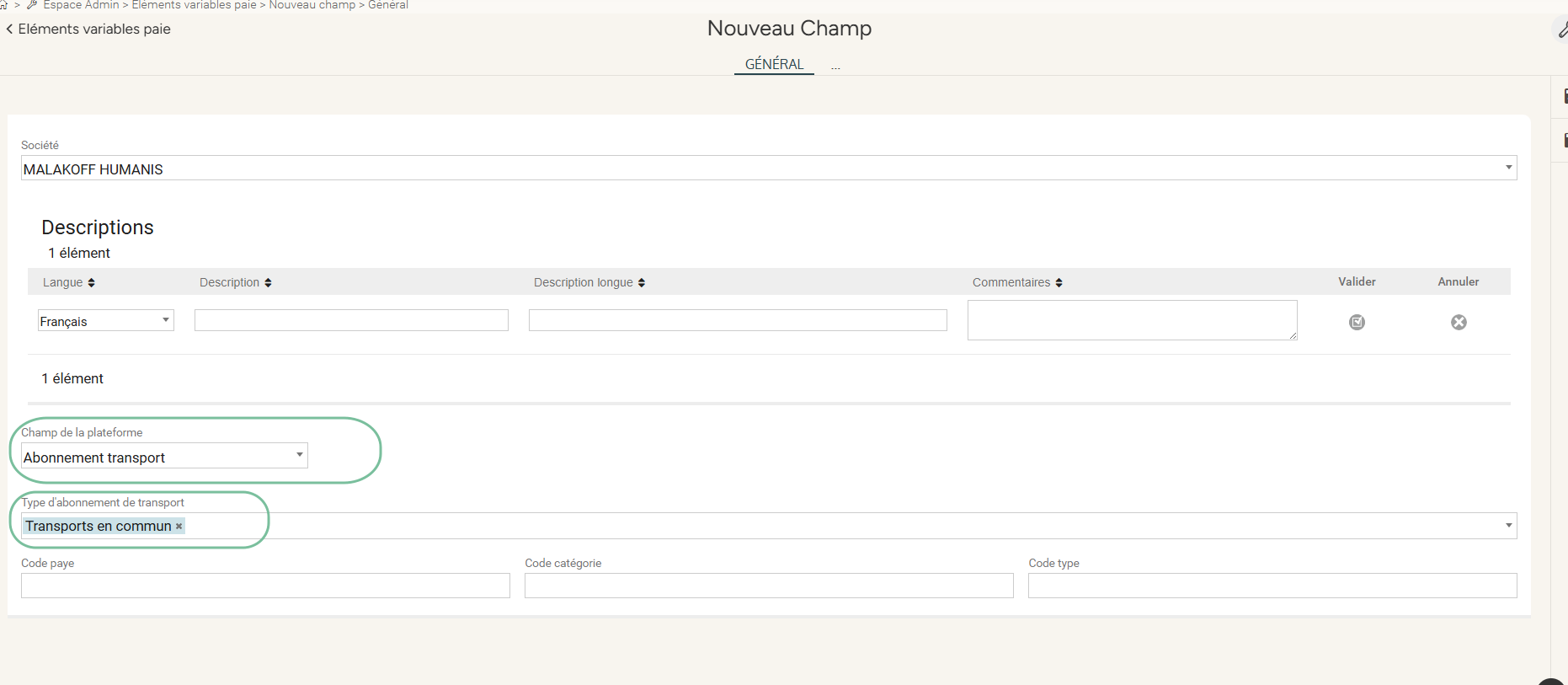Switch to the GÉNÉRAL tab
The height and width of the screenshot is (685, 1568).
coord(774,64)
